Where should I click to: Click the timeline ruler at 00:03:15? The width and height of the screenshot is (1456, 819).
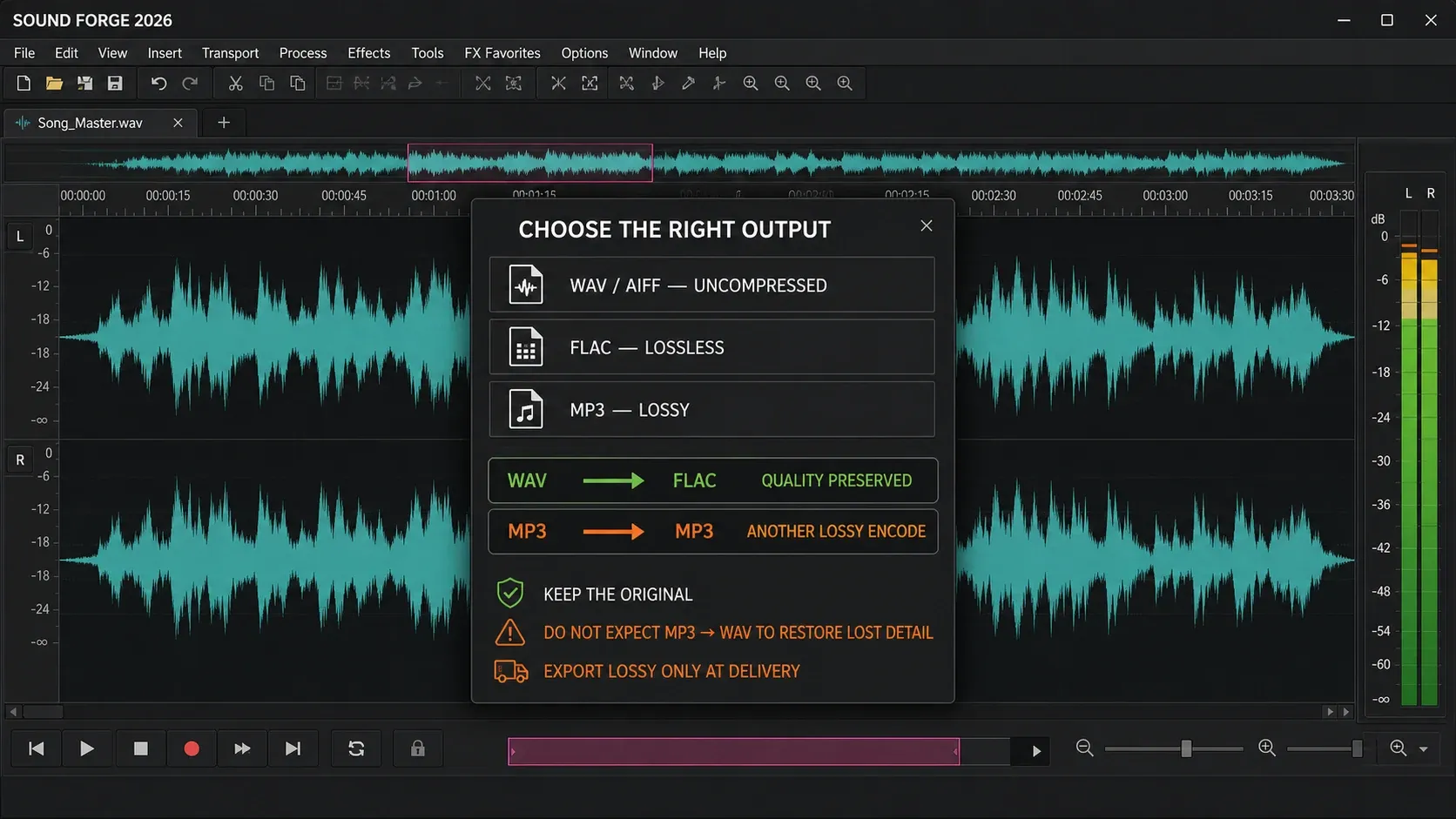click(x=1250, y=196)
